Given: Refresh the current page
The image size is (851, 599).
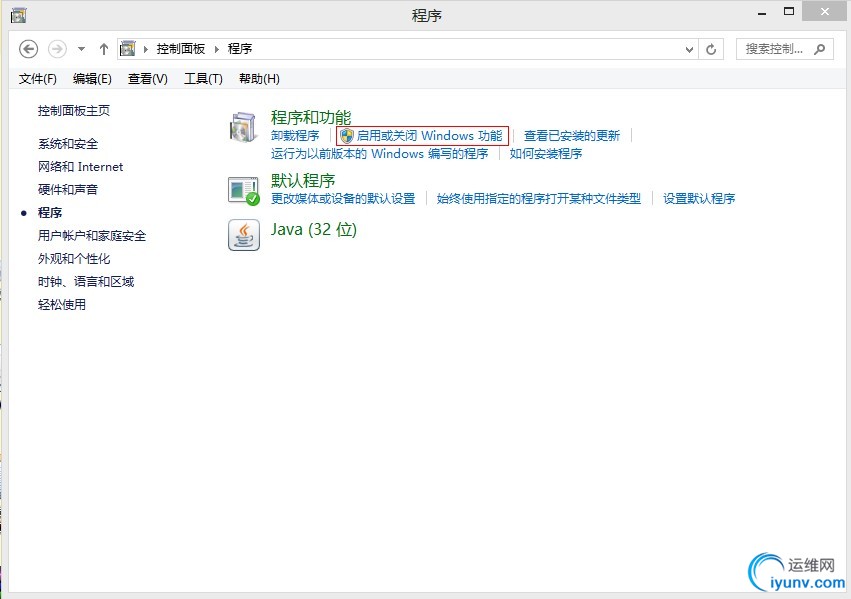Looking at the screenshot, I should pyautogui.click(x=711, y=49).
